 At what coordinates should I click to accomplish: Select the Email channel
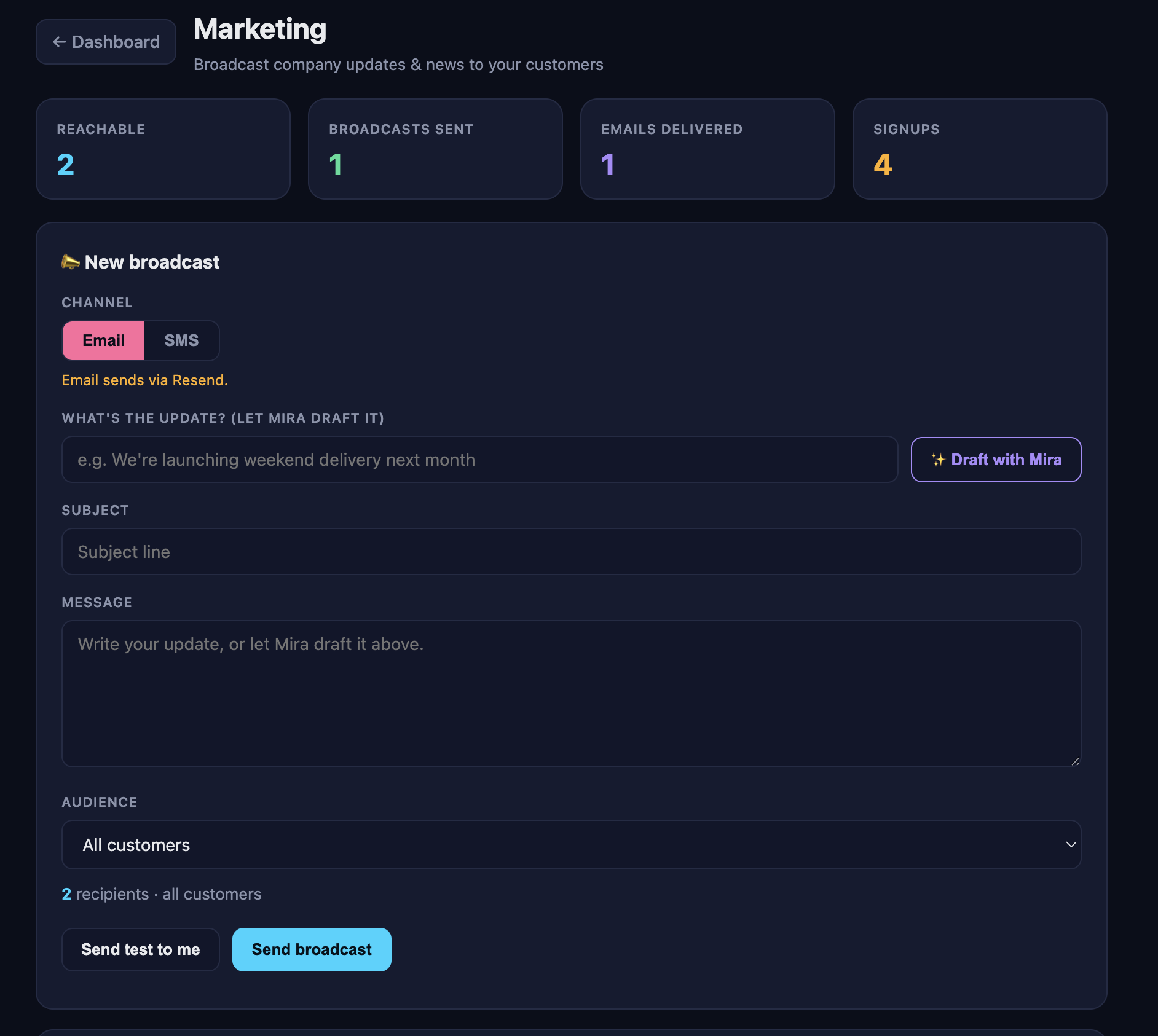[x=103, y=340]
